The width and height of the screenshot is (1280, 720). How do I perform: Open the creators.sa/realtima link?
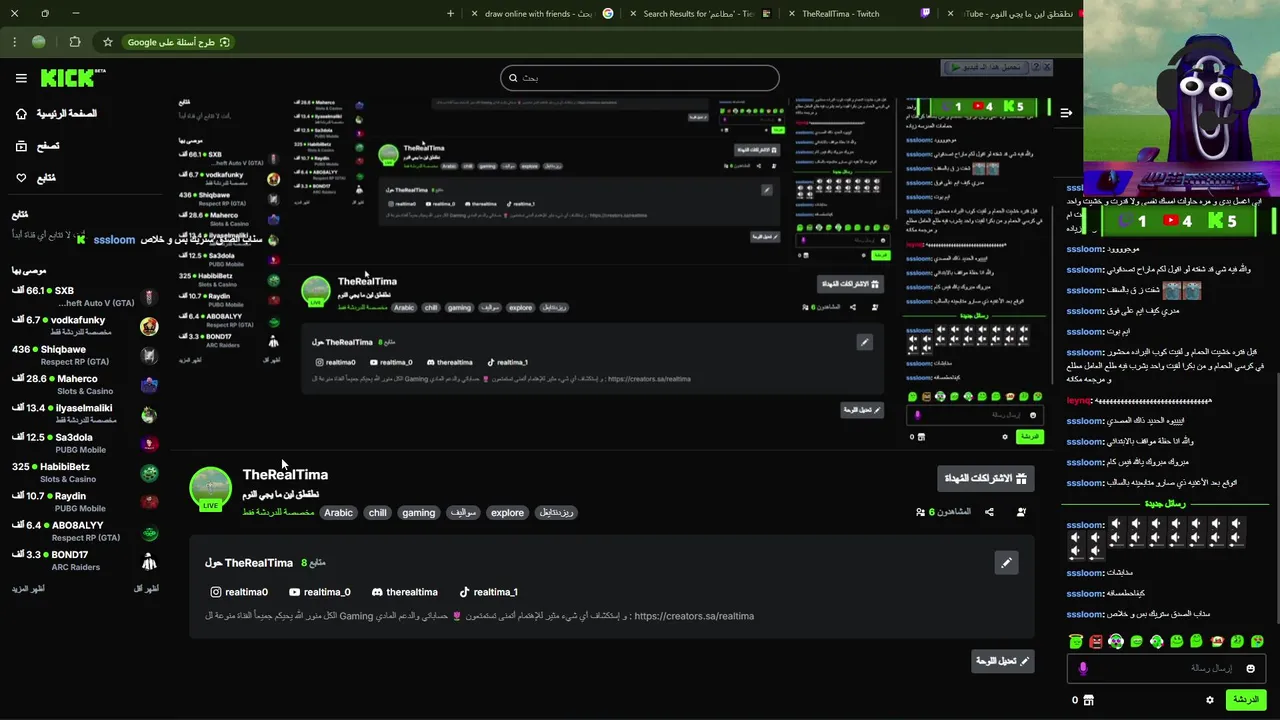coord(694,616)
